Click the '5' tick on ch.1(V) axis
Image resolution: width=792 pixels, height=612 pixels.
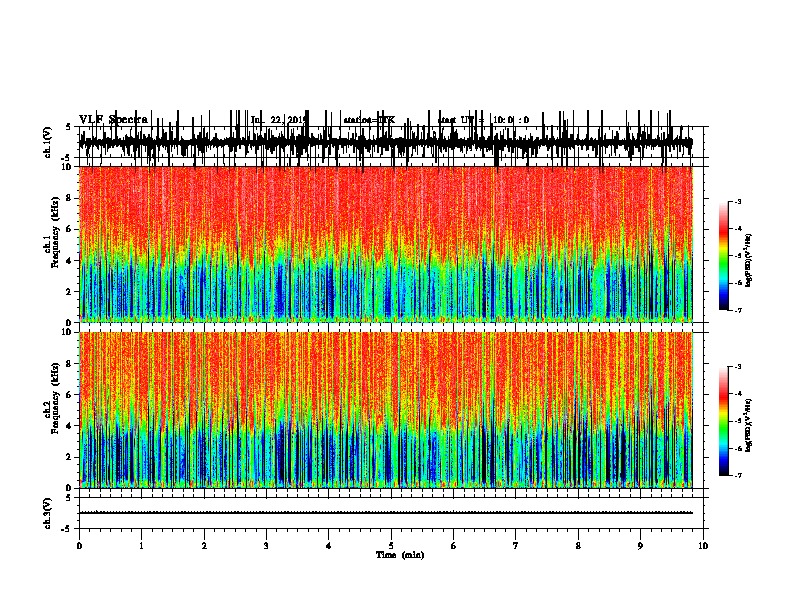click(x=69, y=127)
